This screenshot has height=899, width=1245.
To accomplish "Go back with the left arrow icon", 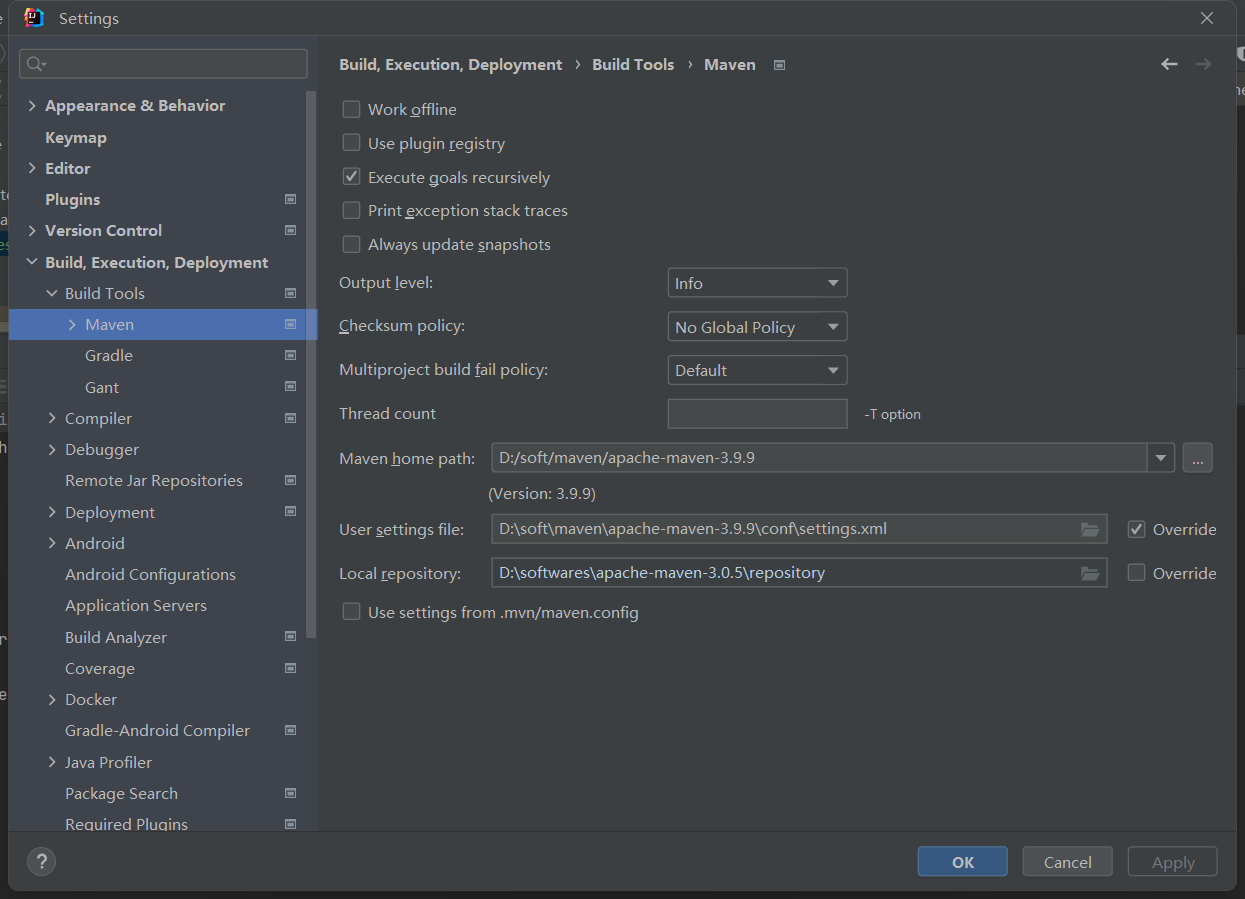I will (1169, 64).
